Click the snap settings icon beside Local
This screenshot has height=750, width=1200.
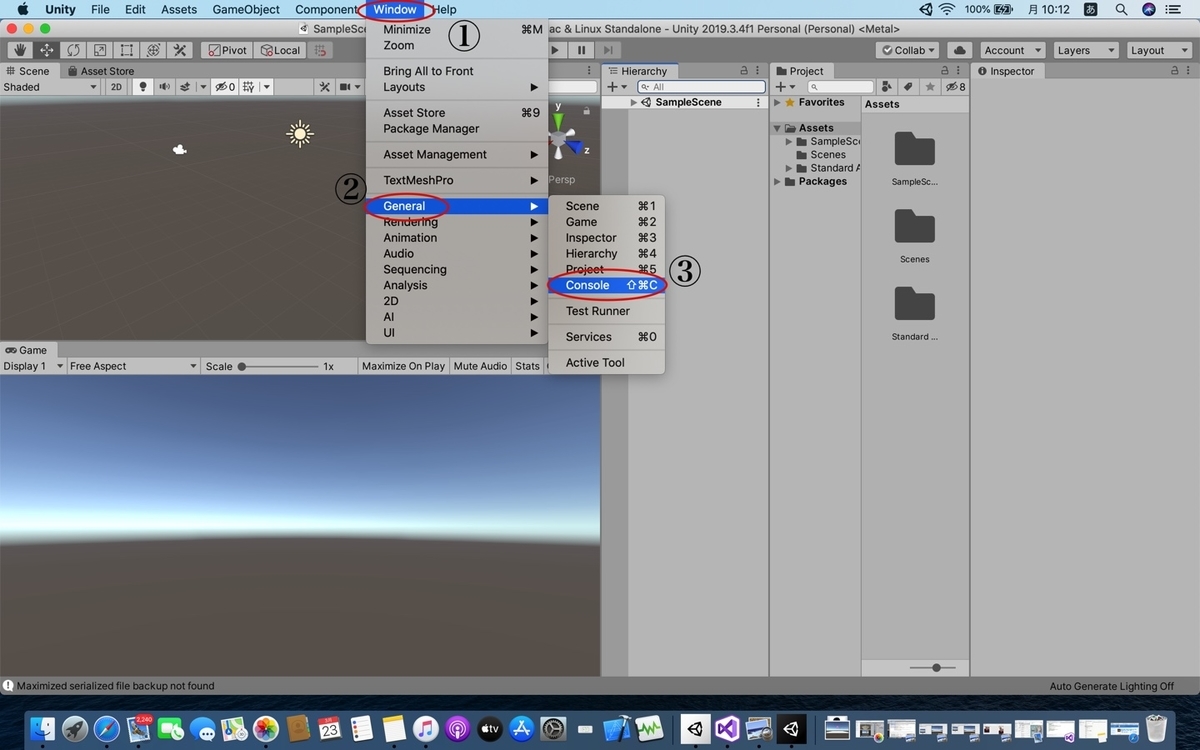point(320,50)
